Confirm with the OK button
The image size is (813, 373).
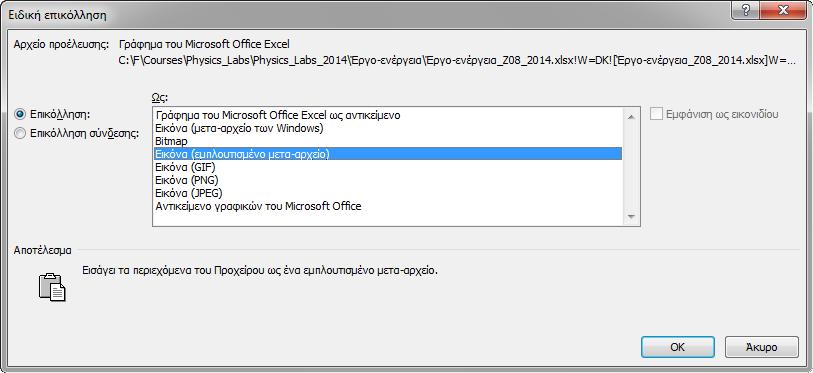coord(678,347)
